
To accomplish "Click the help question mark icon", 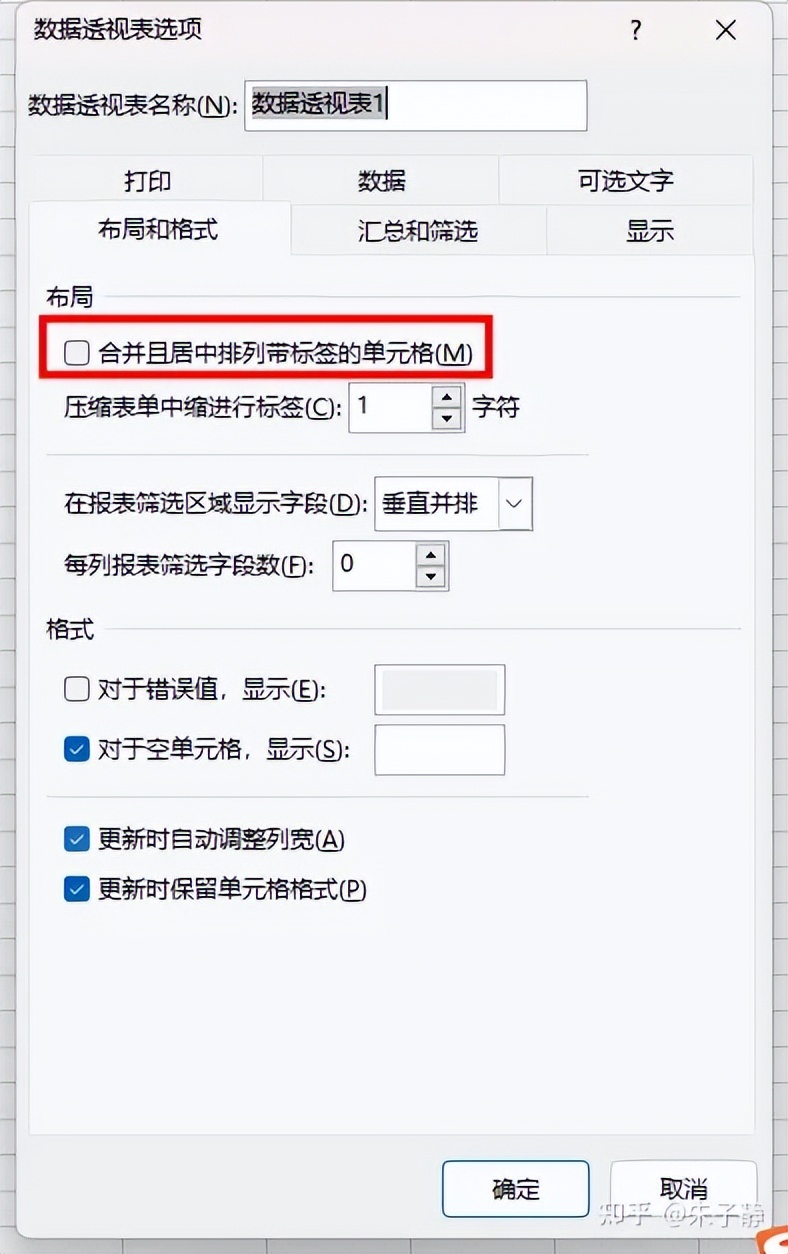I will pos(636,31).
